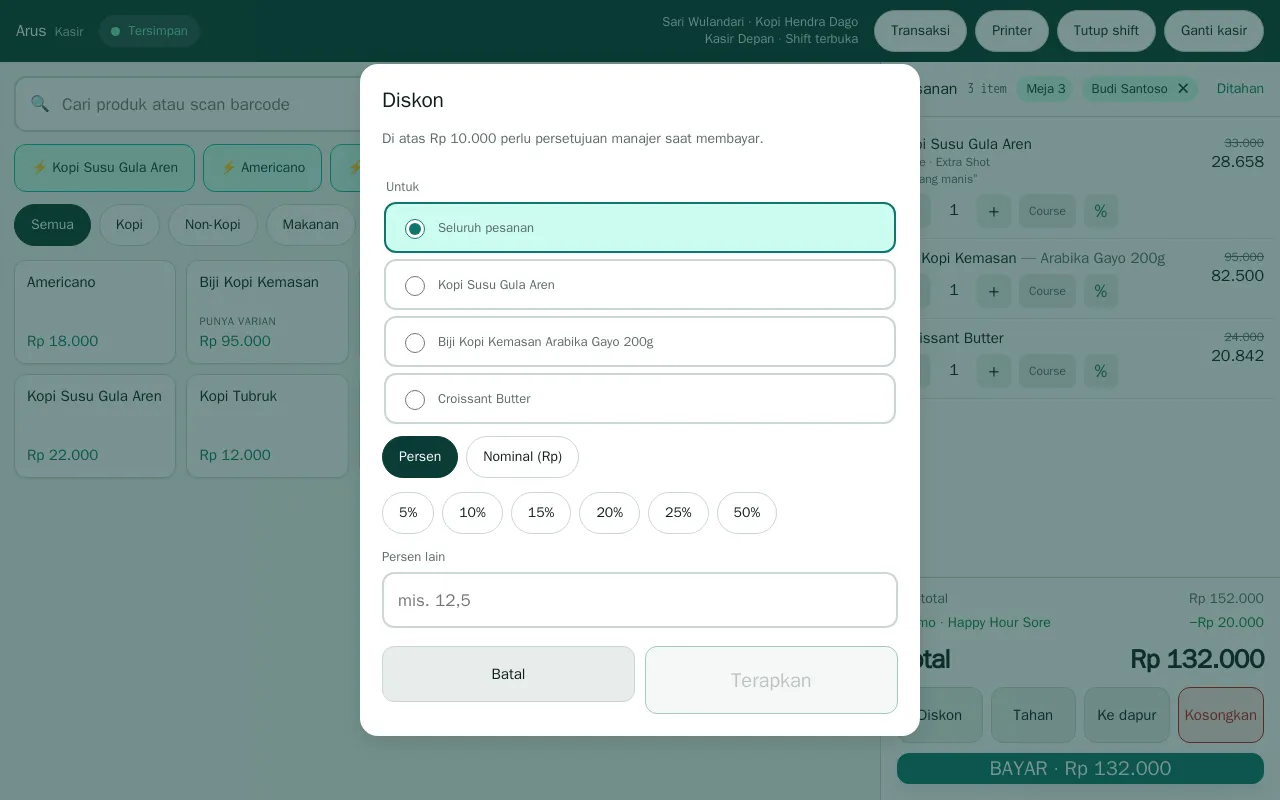This screenshot has width=1280, height=800.
Task: Open Biji Kopi Kemasan product card
Action: (x=267, y=312)
